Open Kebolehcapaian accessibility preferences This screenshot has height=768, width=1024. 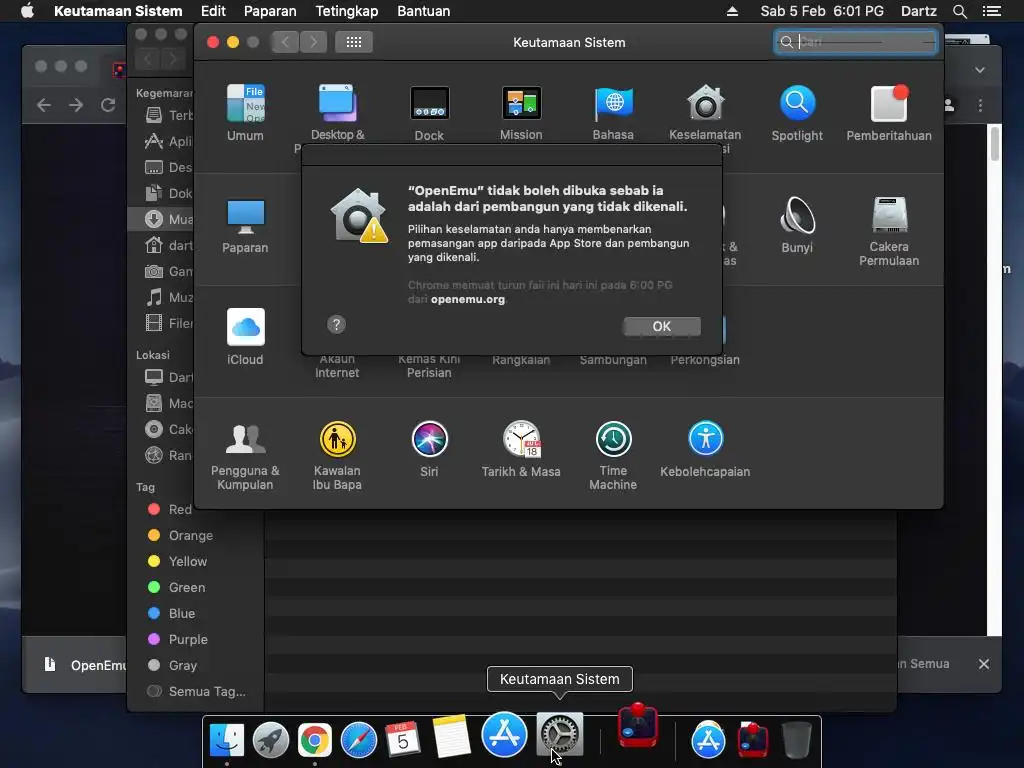coord(705,449)
